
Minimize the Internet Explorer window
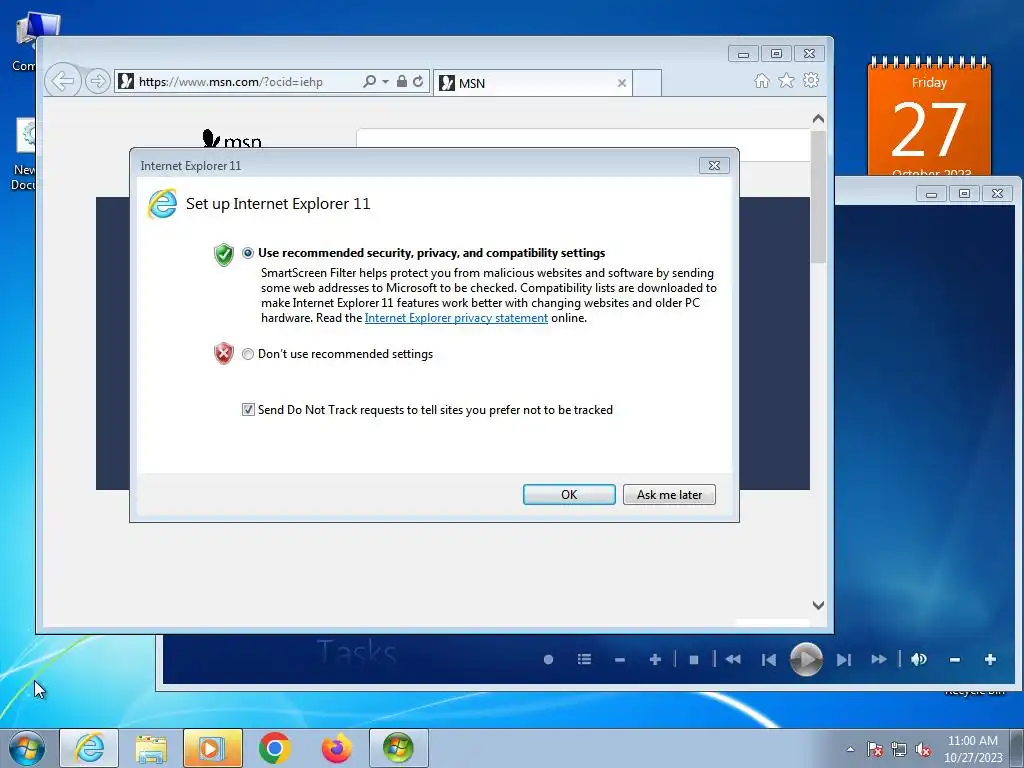click(x=743, y=54)
